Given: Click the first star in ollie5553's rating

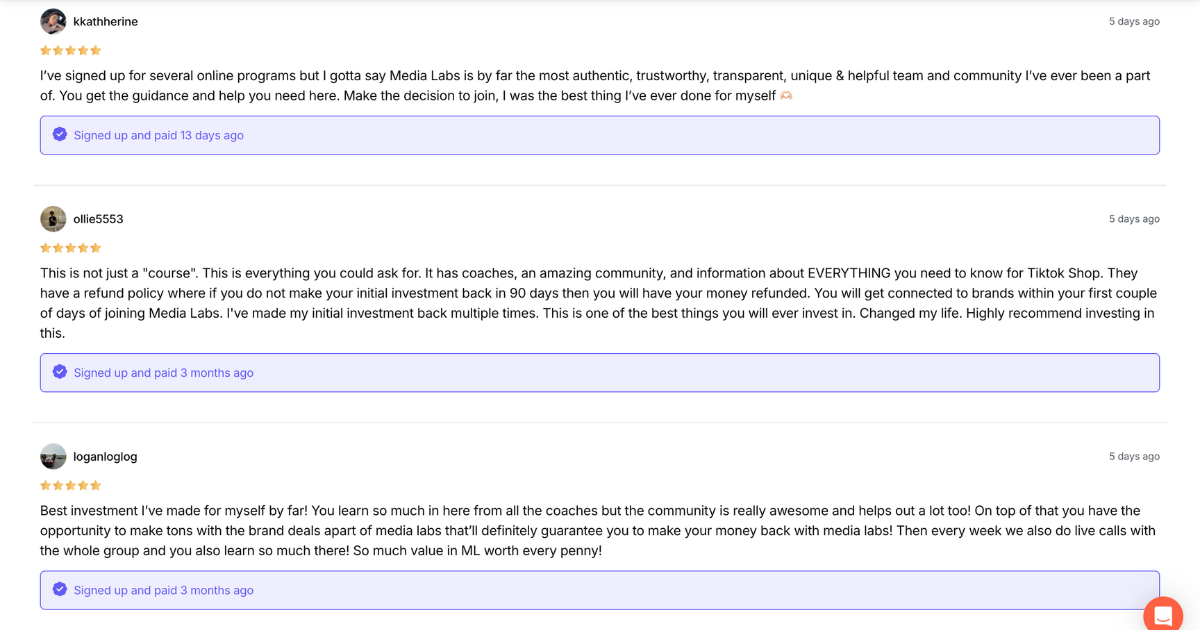Looking at the screenshot, I should [45, 247].
